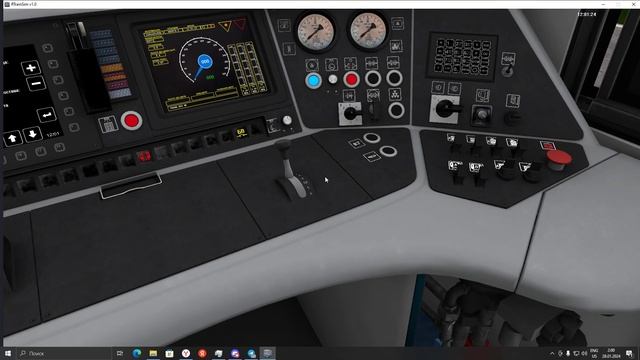Tap the down arrow key on left keypad
This screenshot has width=640, height=360.
tap(33, 134)
